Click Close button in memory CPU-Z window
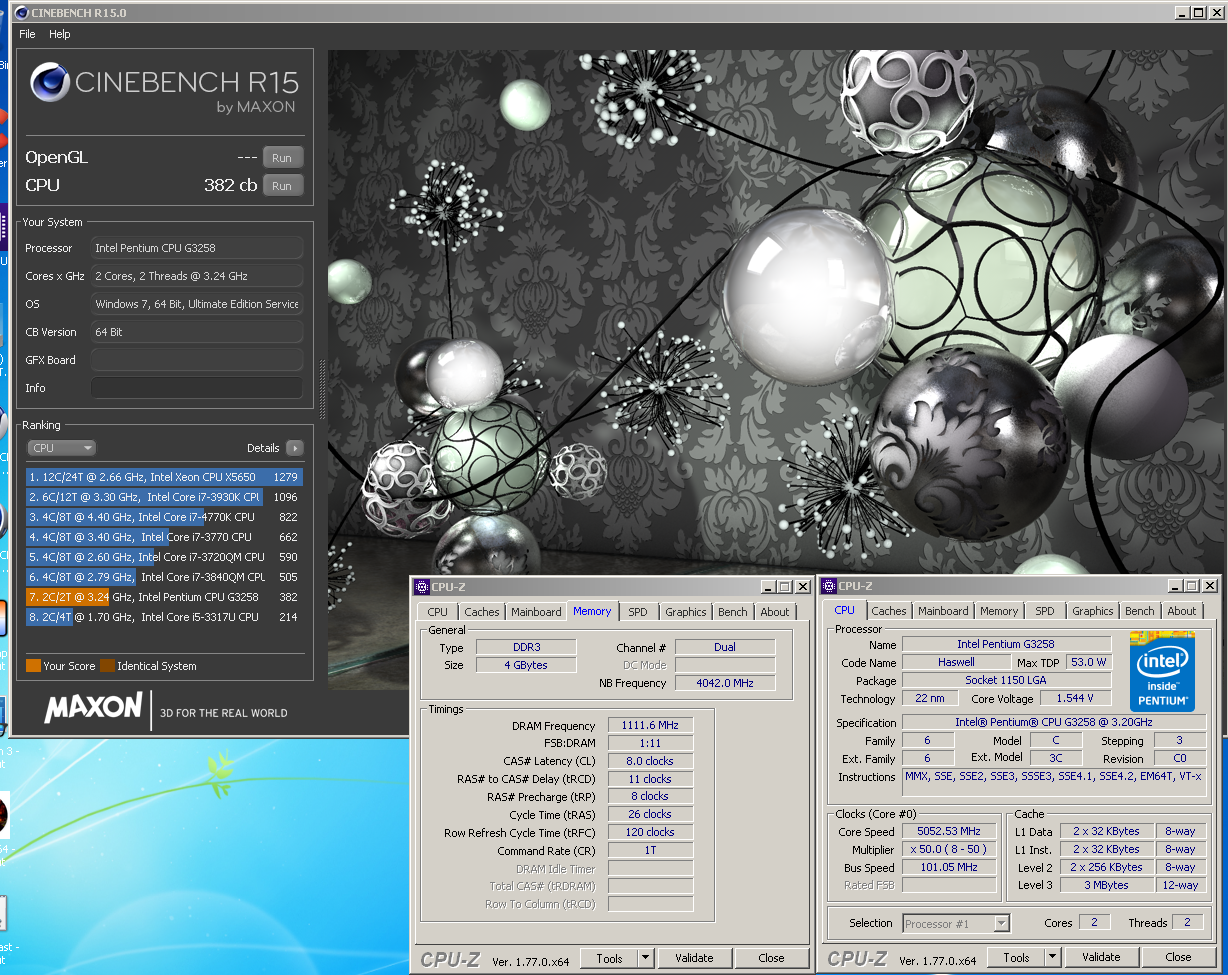Screen dimensions: 1228x975 771,958
